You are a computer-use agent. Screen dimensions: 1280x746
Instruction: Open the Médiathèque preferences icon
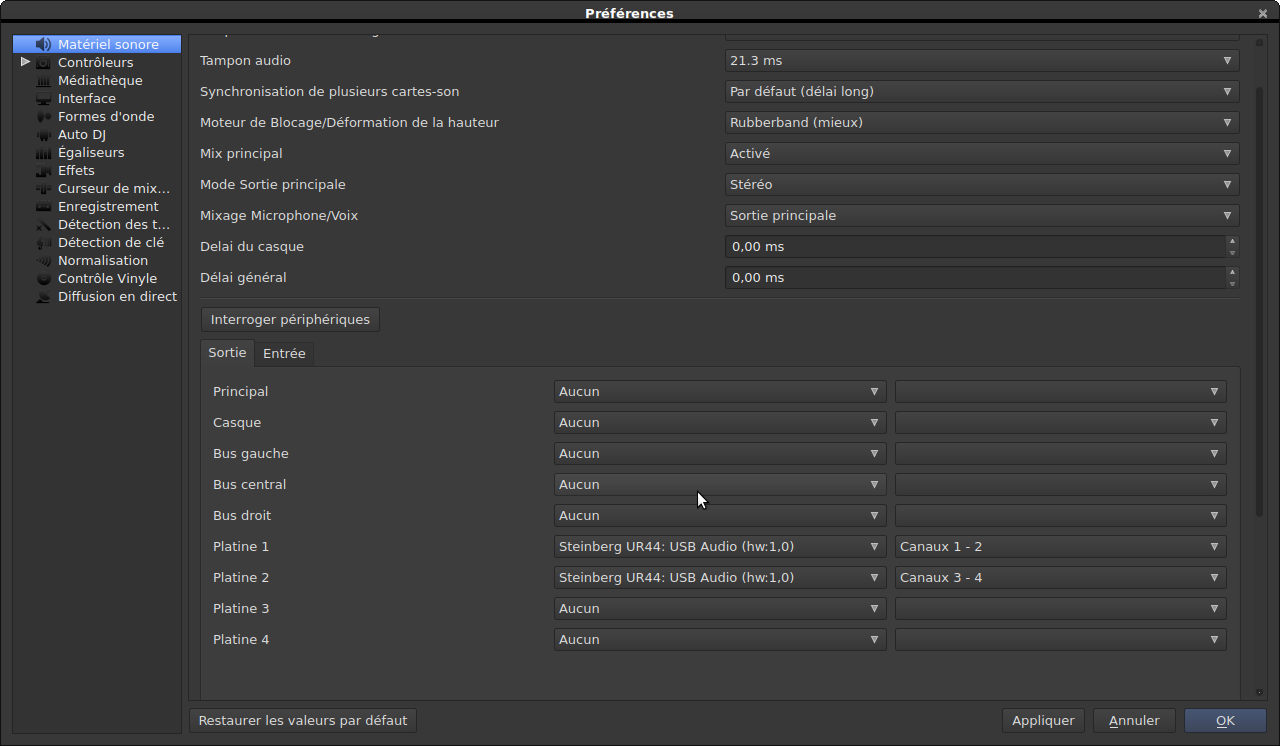tap(43, 81)
